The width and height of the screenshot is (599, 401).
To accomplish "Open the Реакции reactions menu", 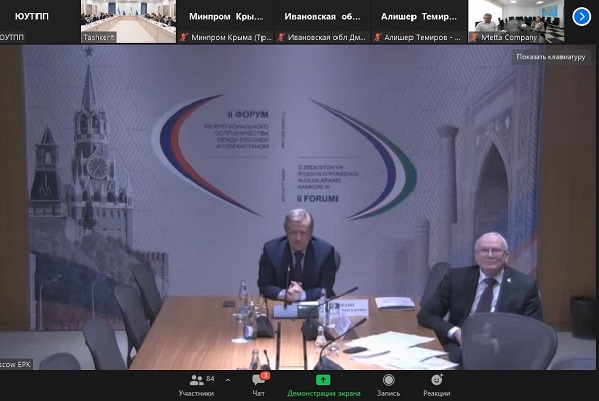I will (x=437, y=386).
